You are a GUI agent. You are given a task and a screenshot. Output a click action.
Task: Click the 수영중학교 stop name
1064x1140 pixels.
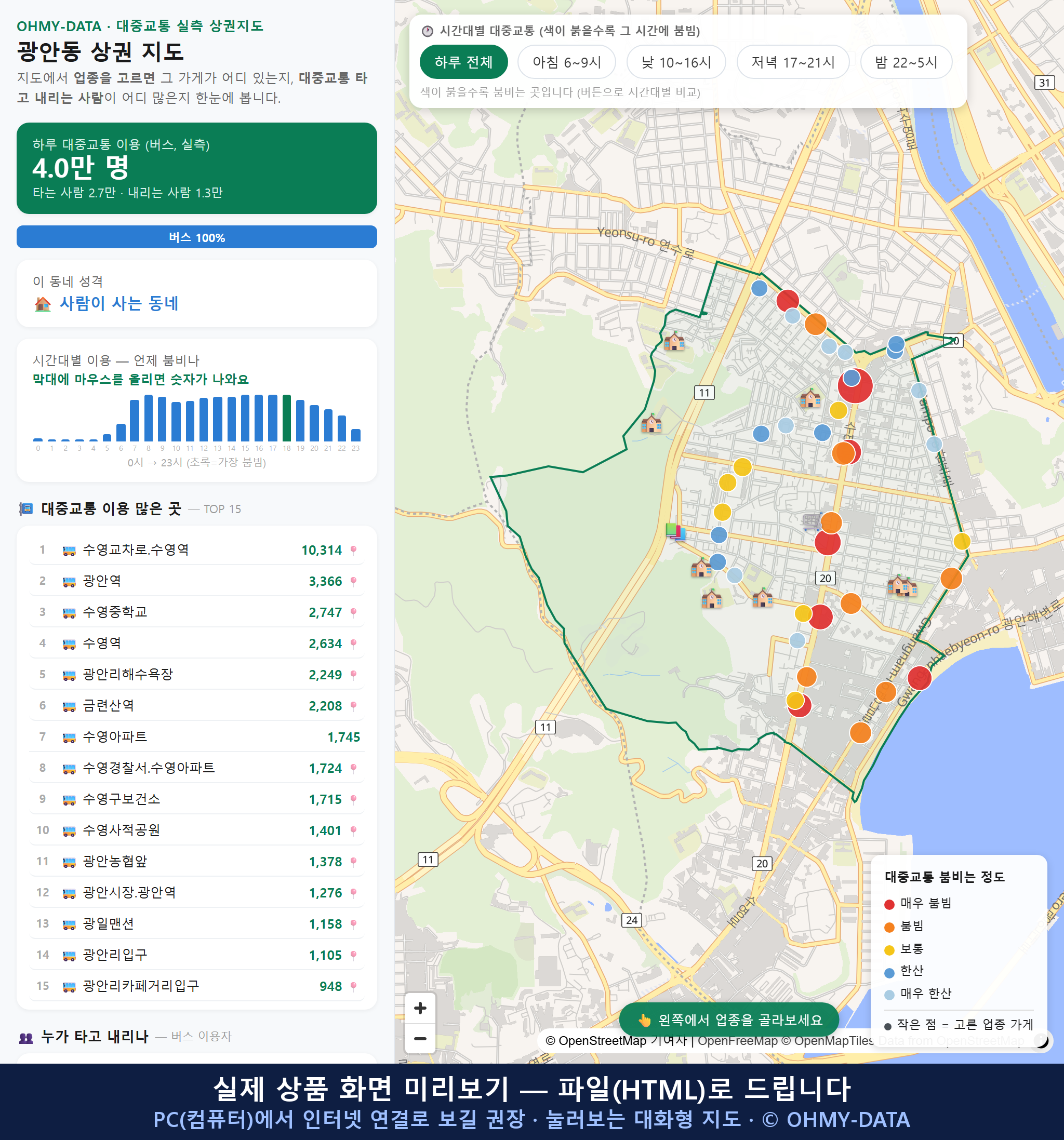pos(115,612)
